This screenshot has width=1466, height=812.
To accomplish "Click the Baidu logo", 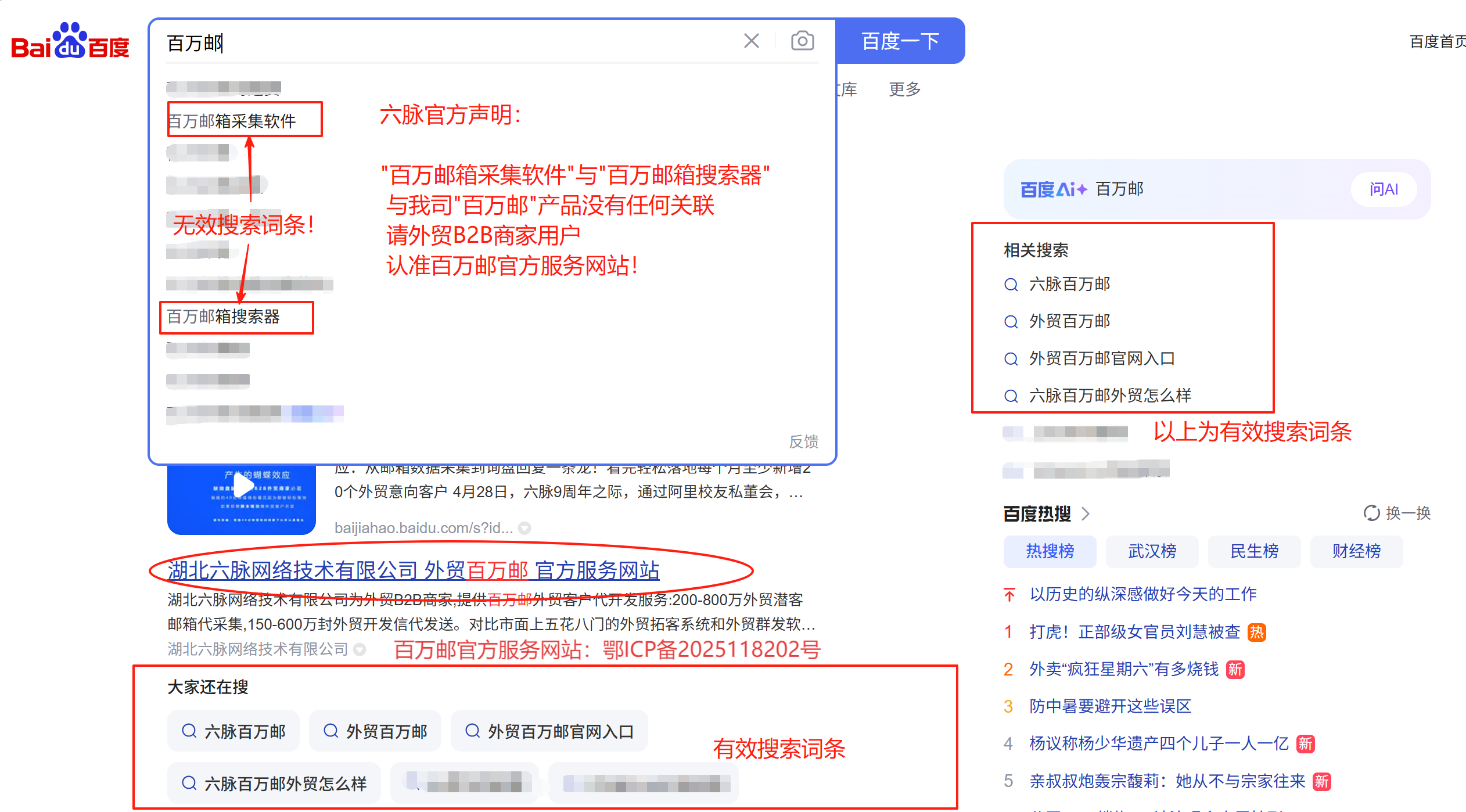I will click(70, 41).
